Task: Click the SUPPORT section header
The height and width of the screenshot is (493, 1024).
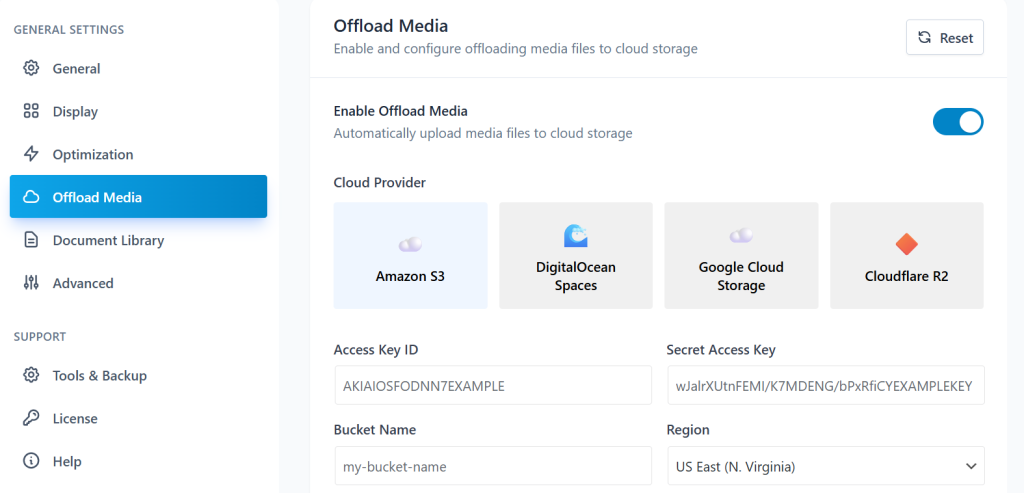Action: click(40, 337)
